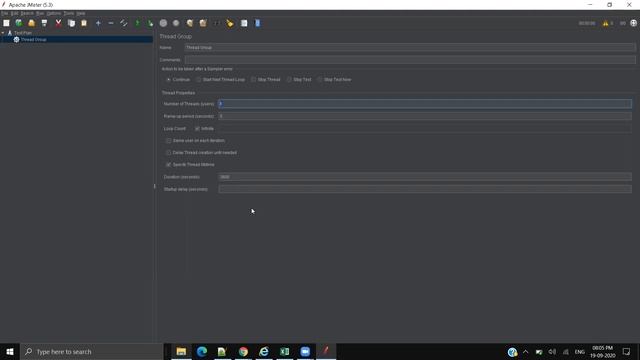Collapse the Test Plan tree node arrow
This screenshot has height=360, width=640.
3,33
